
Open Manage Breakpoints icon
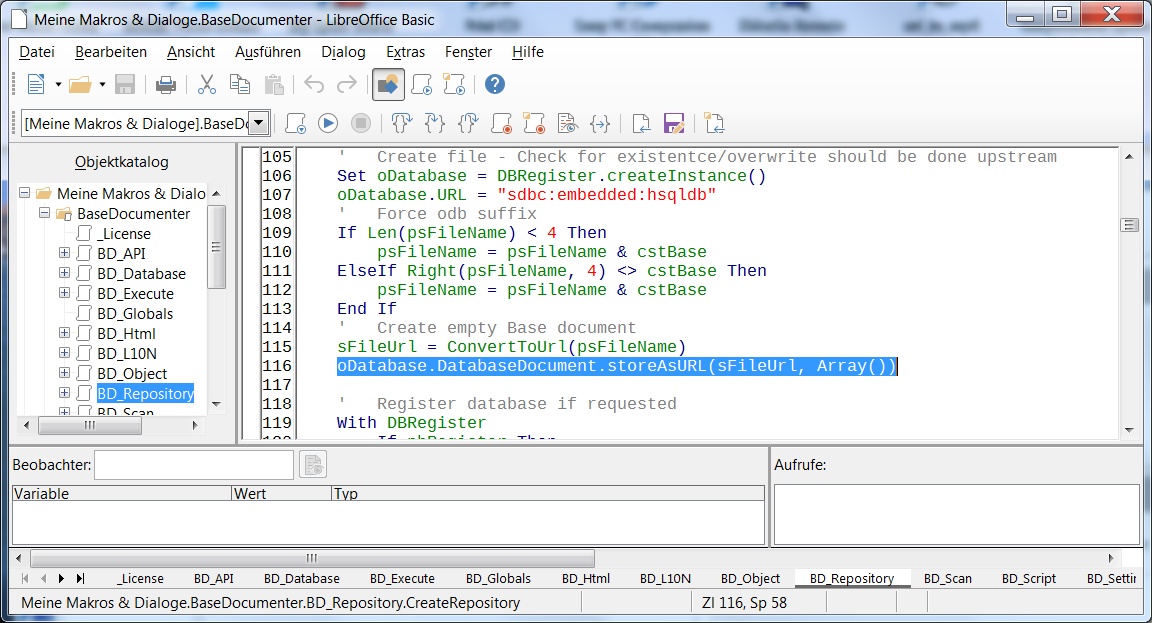(x=534, y=123)
